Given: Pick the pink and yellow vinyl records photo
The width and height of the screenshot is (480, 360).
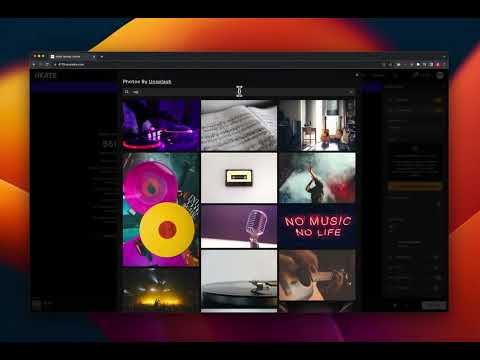Looking at the screenshot, I should (x=161, y=210).
